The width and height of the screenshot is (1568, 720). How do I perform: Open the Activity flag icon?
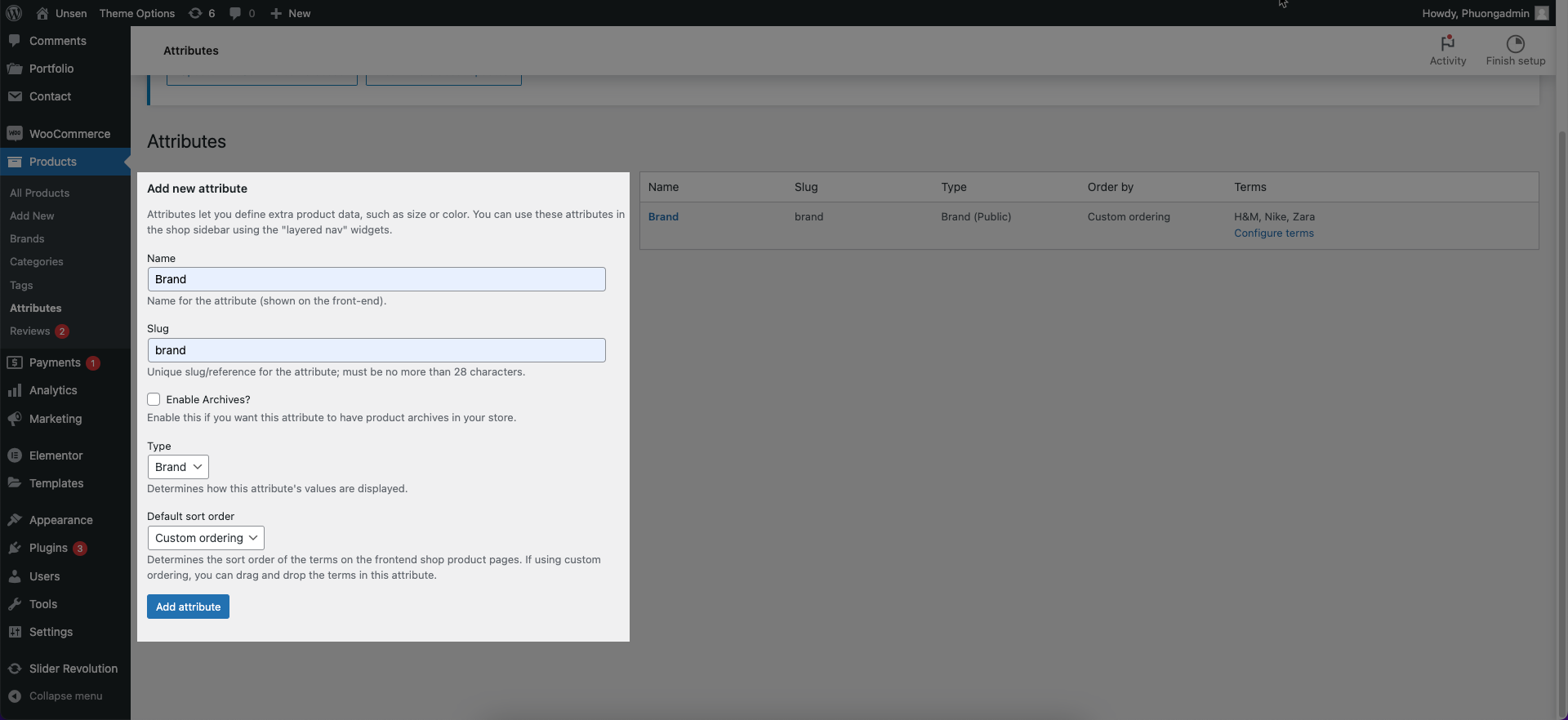pos(1447,43)
